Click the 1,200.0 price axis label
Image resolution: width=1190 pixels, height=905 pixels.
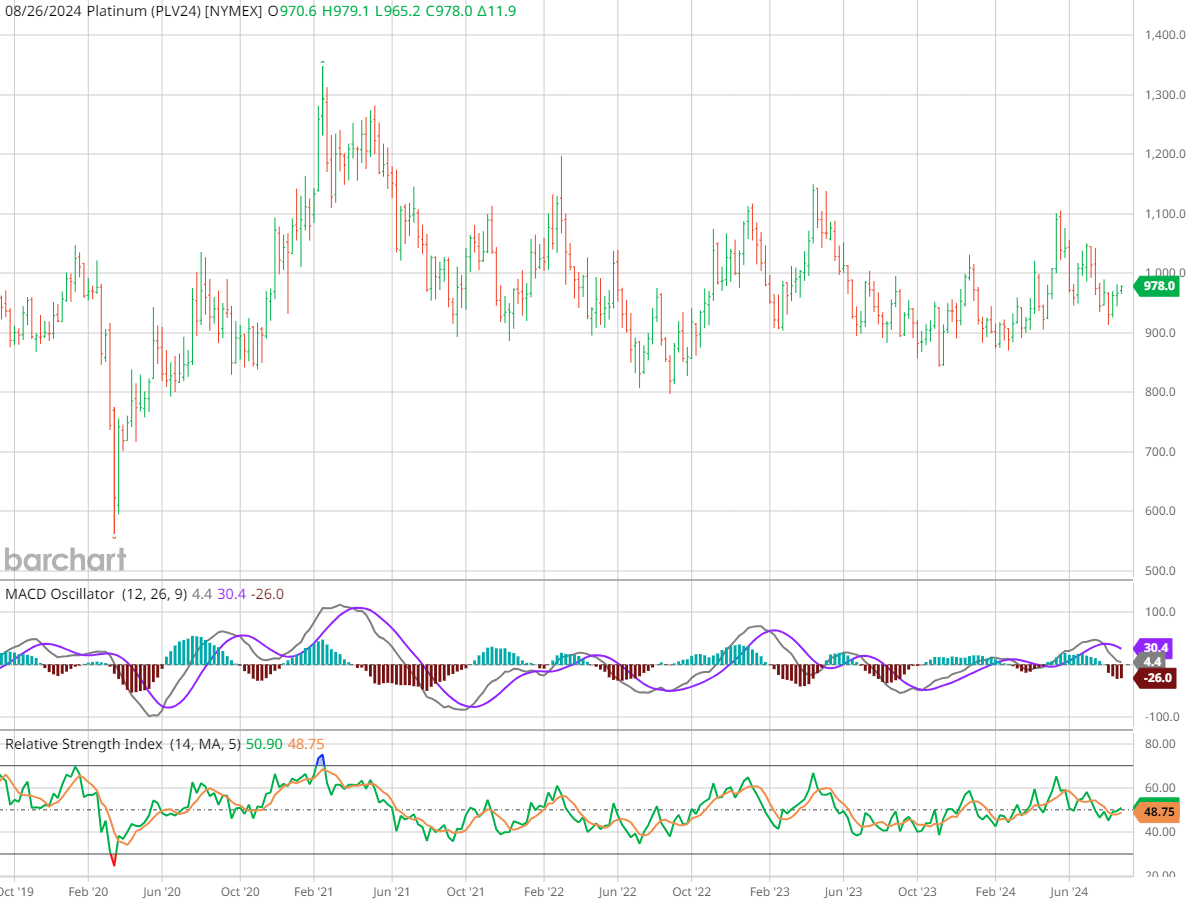(x=1165, y=154)
